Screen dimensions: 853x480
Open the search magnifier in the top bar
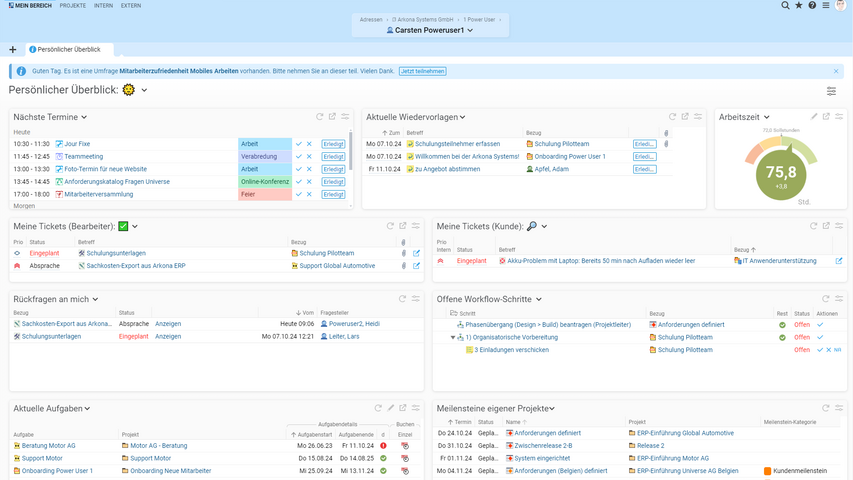tap(785, 6)
